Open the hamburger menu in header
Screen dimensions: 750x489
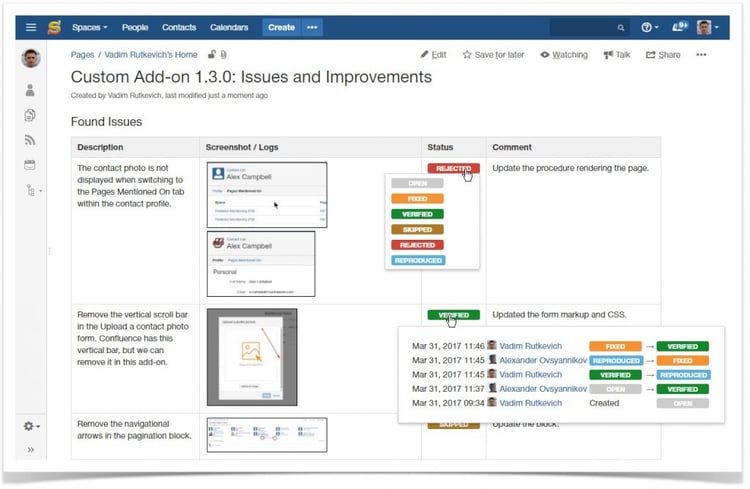click(31, 27)
